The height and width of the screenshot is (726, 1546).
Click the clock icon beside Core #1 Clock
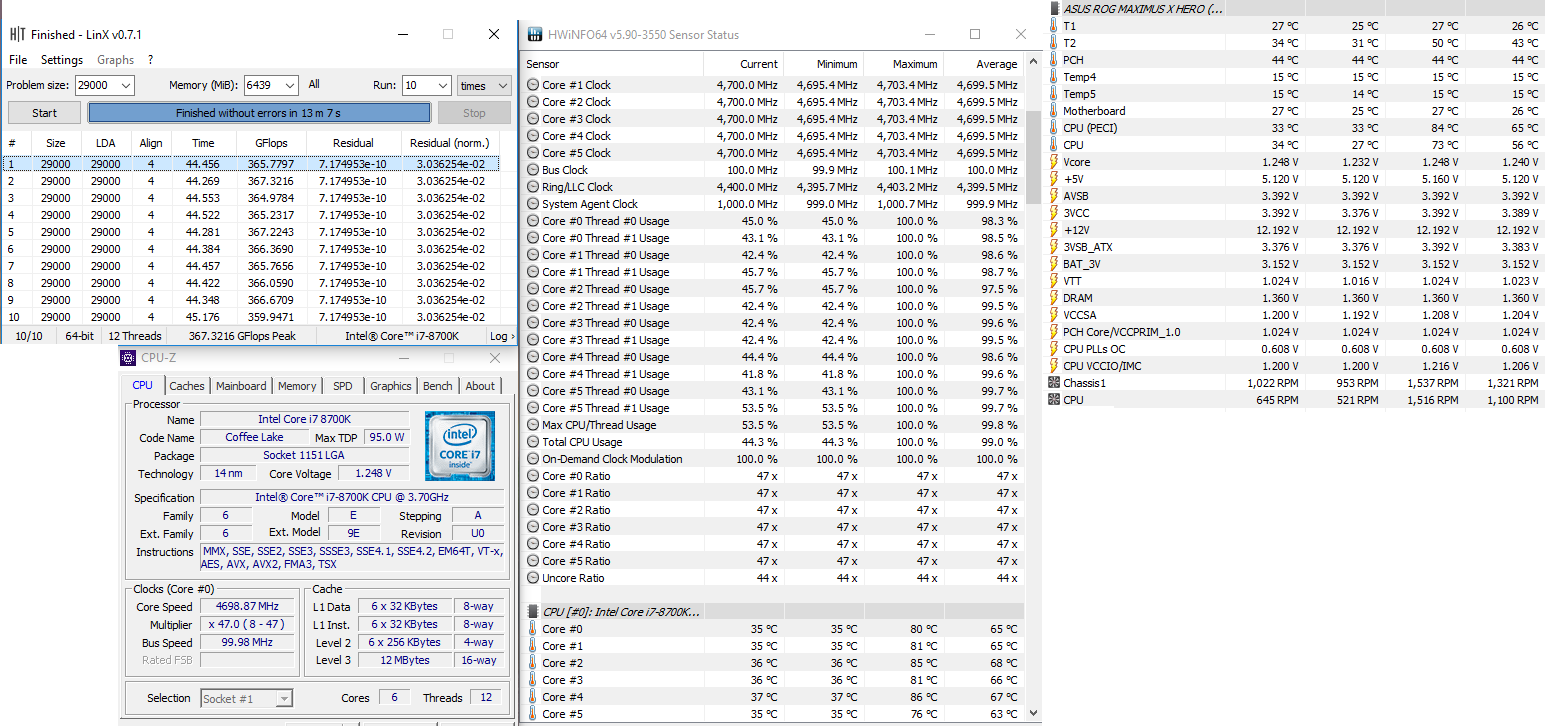pyautogui.click(x=533, y=85)
